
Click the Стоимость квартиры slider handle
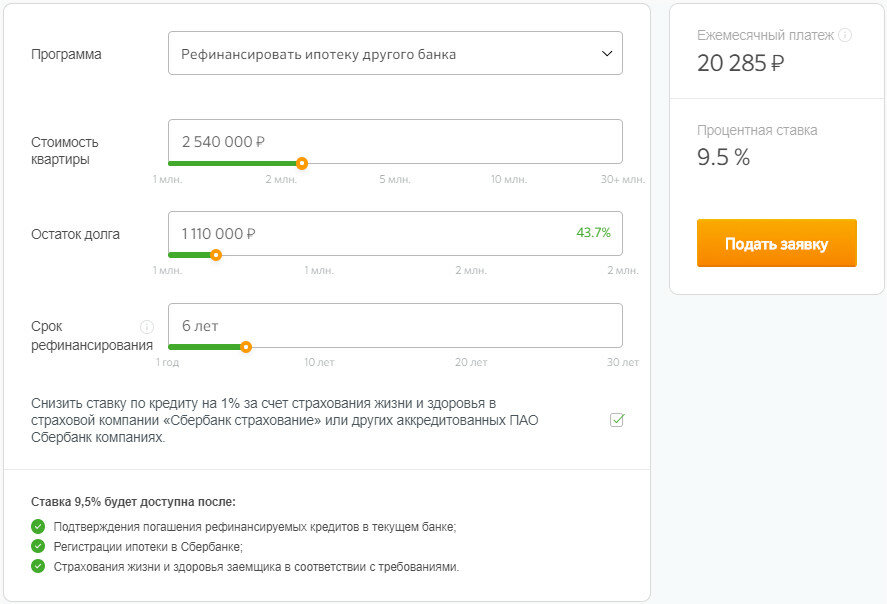[302, 163]
